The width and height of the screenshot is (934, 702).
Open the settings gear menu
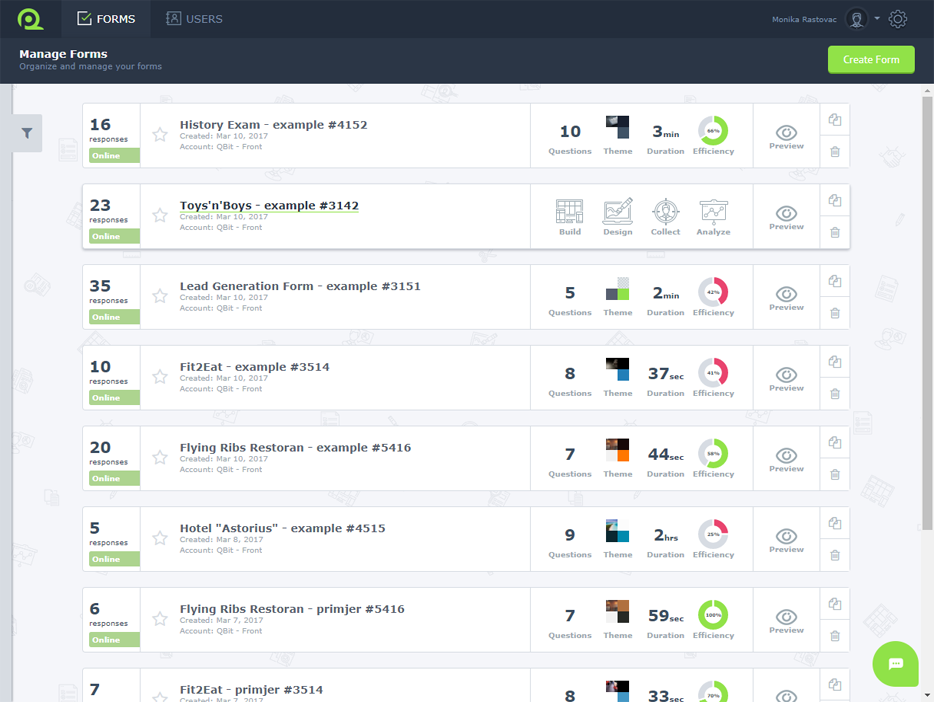click(897, 18)
